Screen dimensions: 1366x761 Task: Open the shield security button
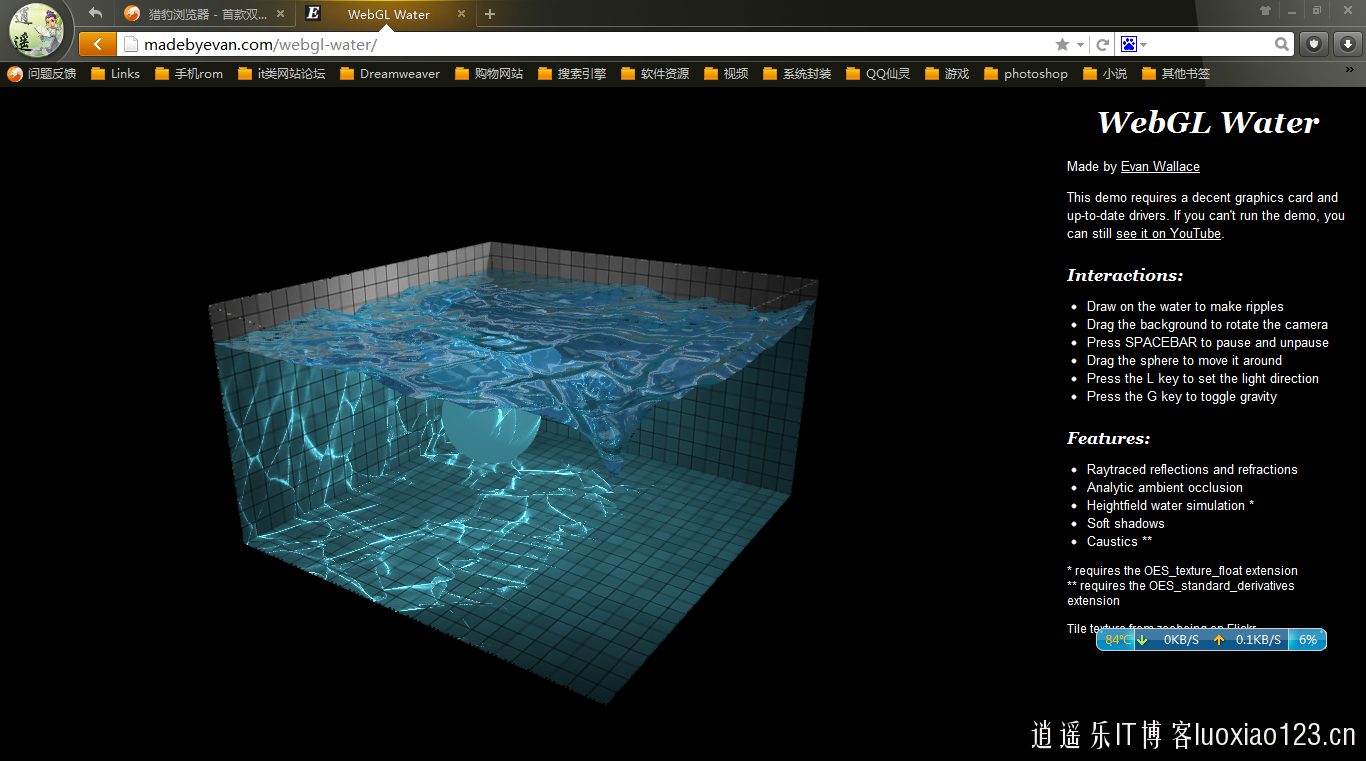coord(1313,44)
